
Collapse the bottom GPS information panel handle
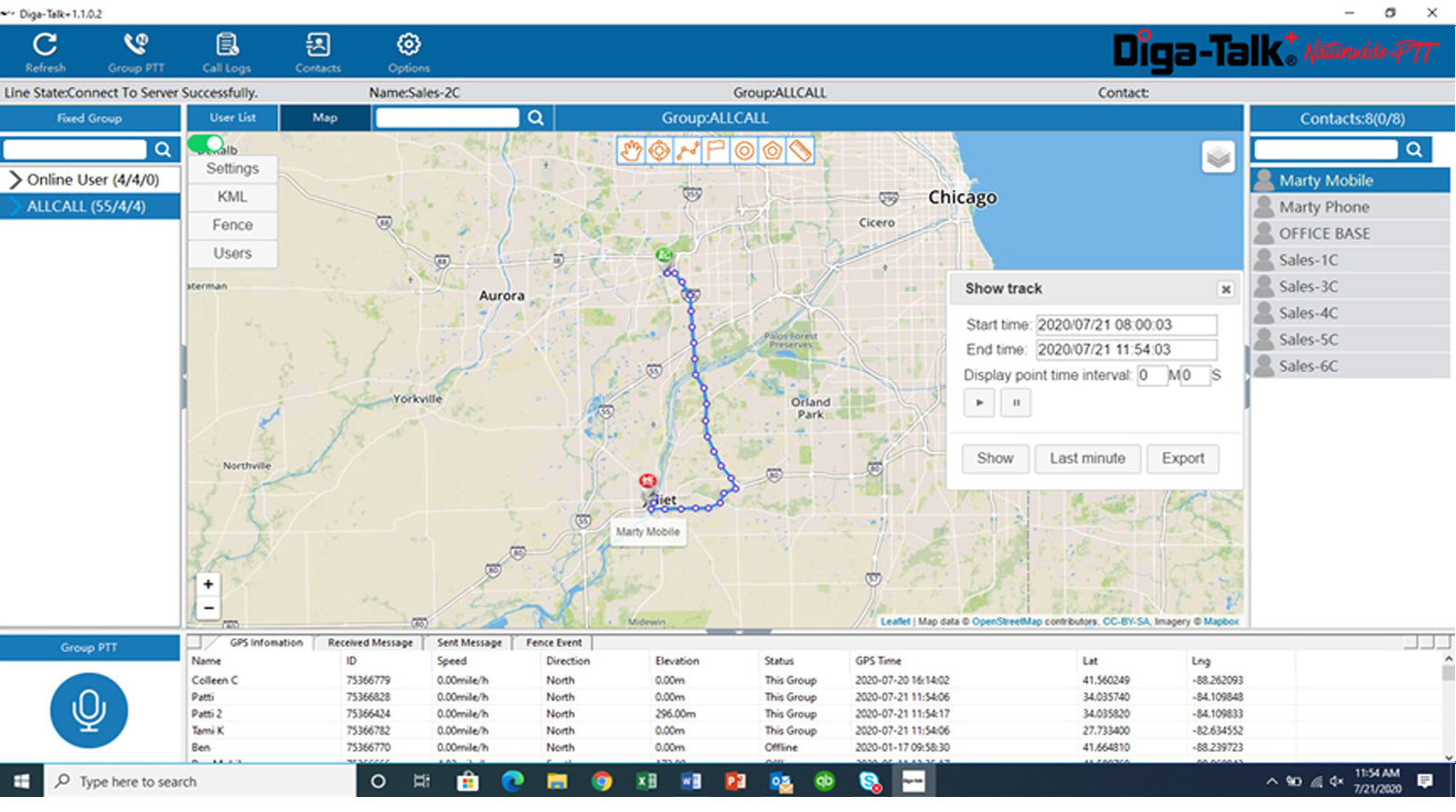pyautogui.click(x=737, y=632)
